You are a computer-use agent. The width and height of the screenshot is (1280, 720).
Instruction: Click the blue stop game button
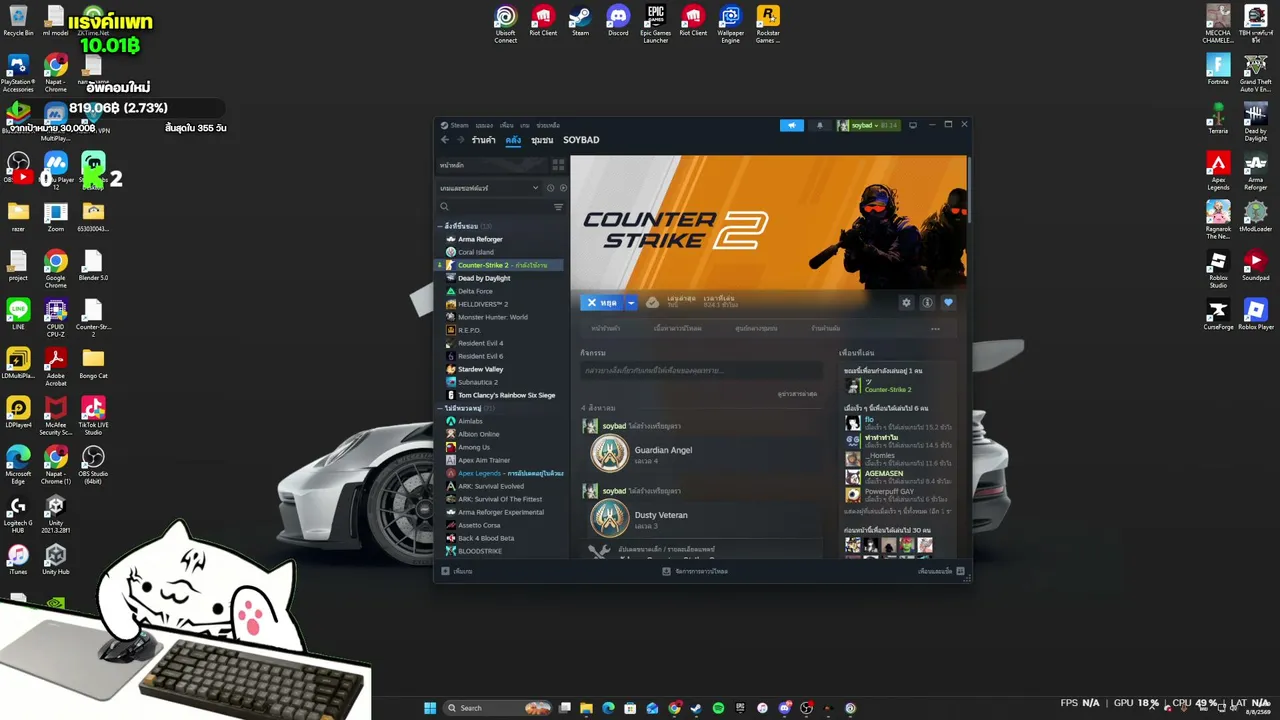(602, 302)
